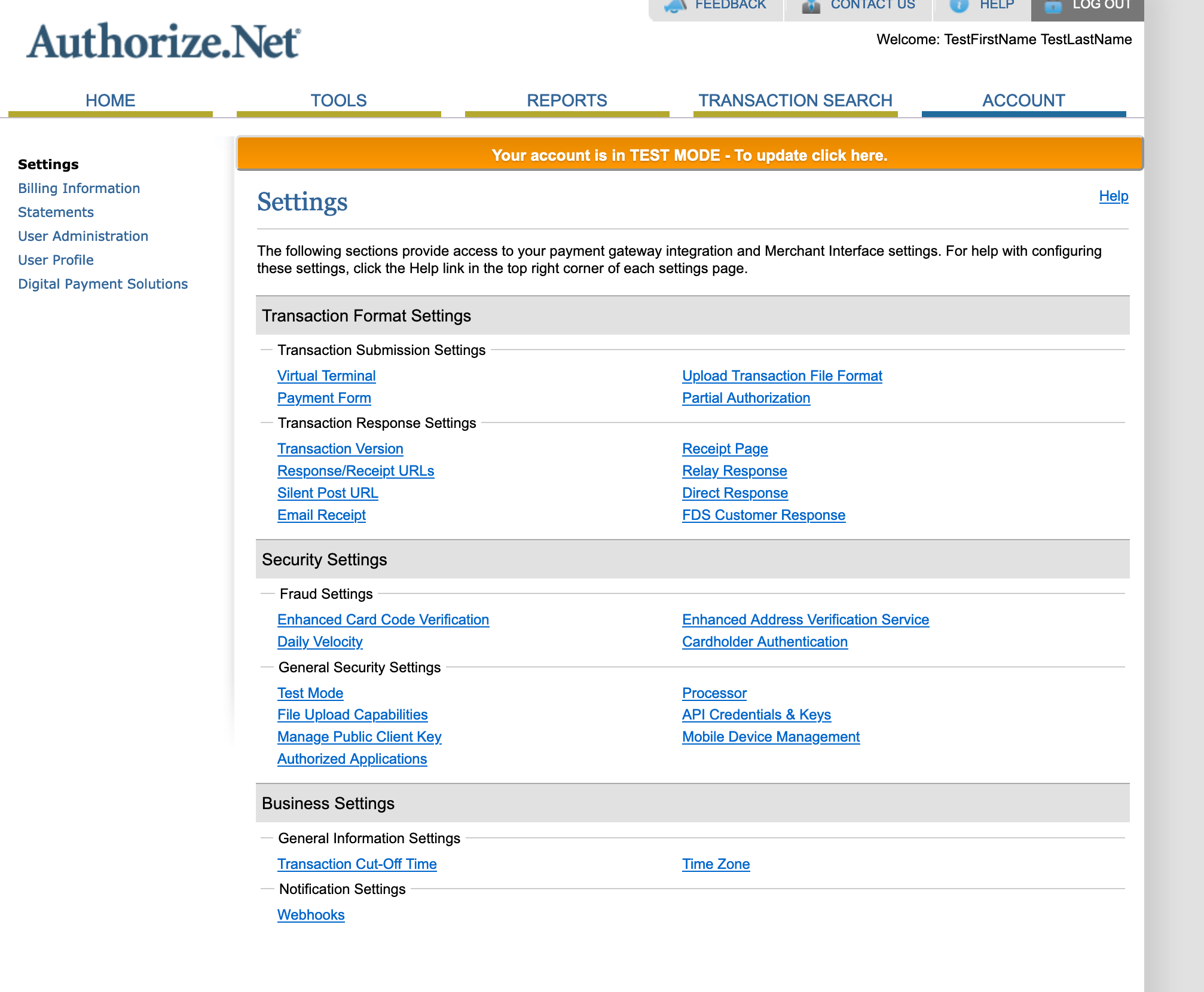Click the Help link beside Settings heading

[x=1114, y=196]
